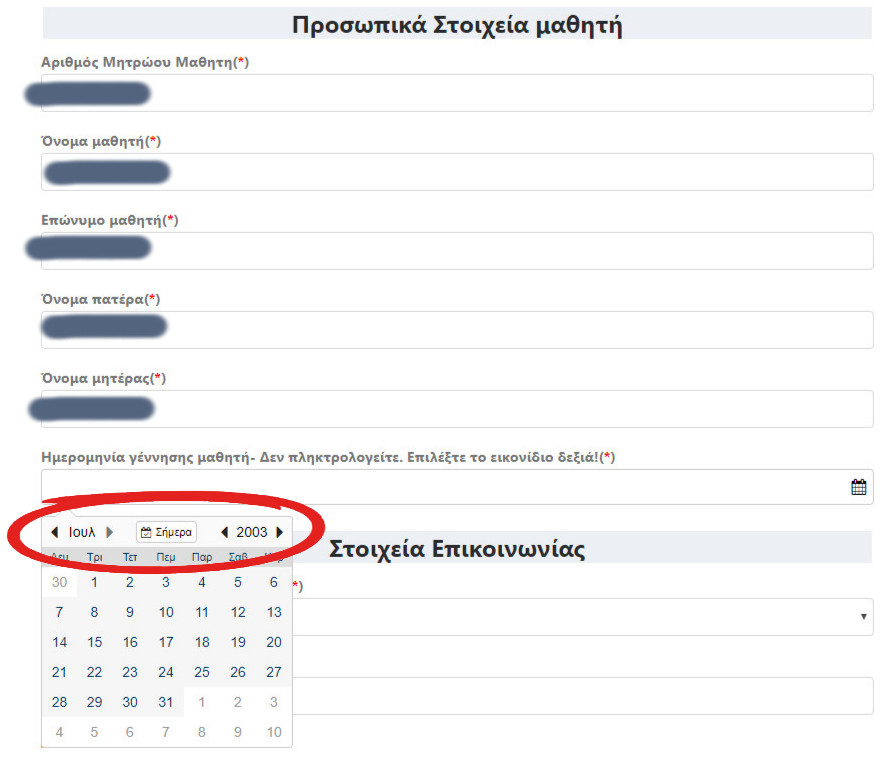This screenshot has width=880, height=757.
Task: Choose day 13 in the calendar grid
Action: pyautogui.click(x=274, y=612)
